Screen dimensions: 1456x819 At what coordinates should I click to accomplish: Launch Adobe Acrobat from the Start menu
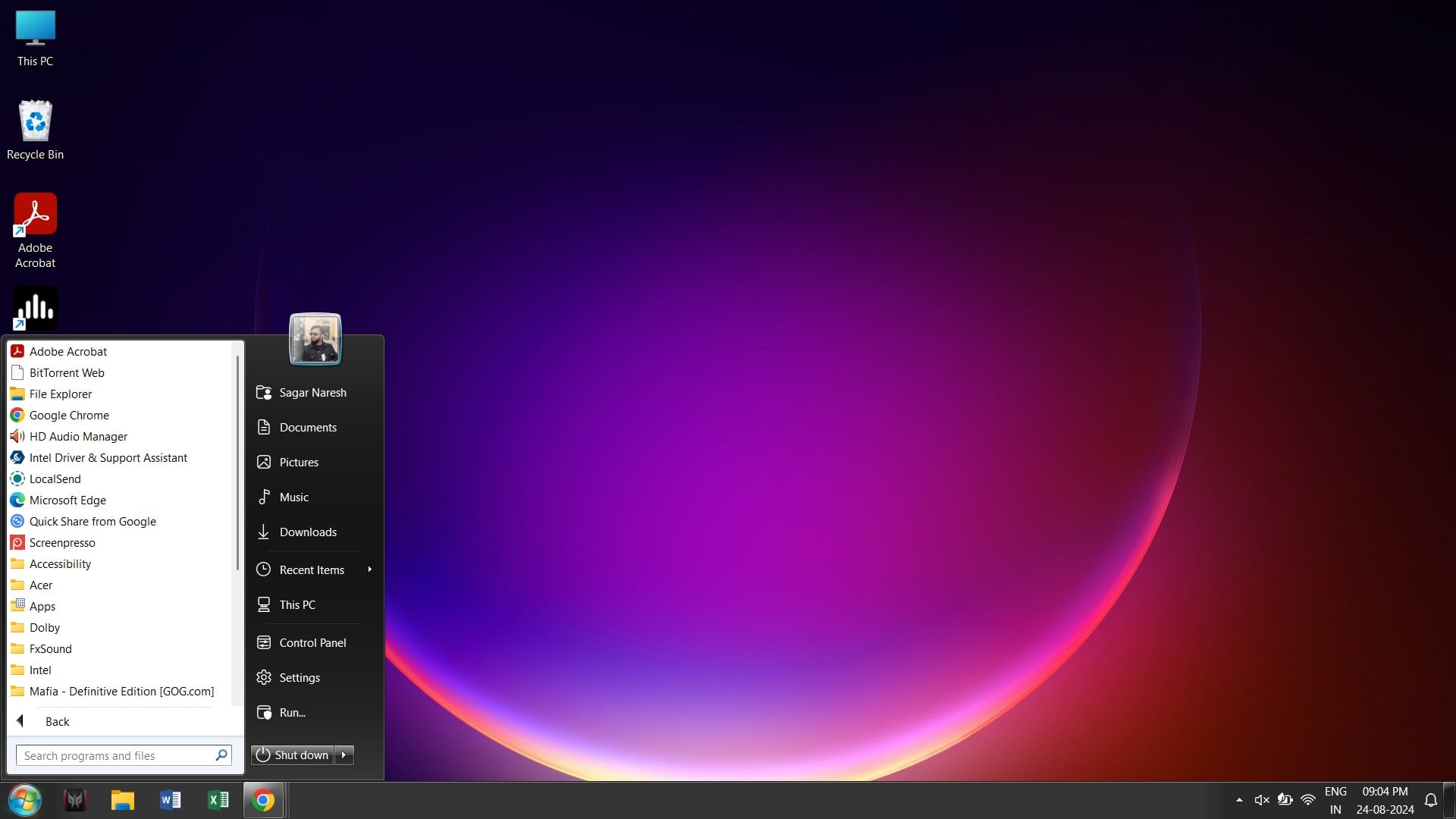point(67,351)
